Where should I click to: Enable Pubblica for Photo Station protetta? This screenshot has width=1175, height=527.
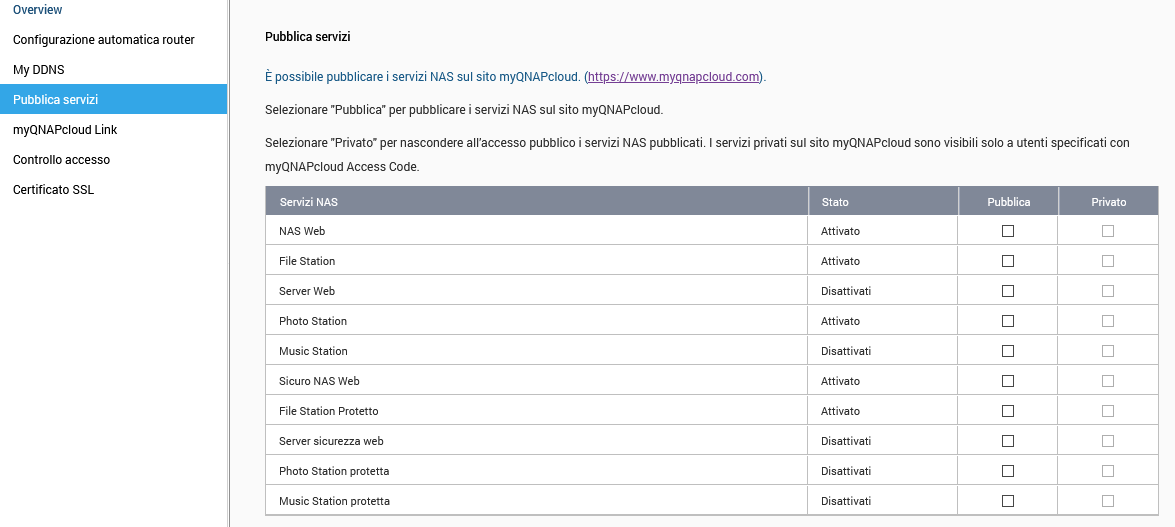[x=1008, y=471]
